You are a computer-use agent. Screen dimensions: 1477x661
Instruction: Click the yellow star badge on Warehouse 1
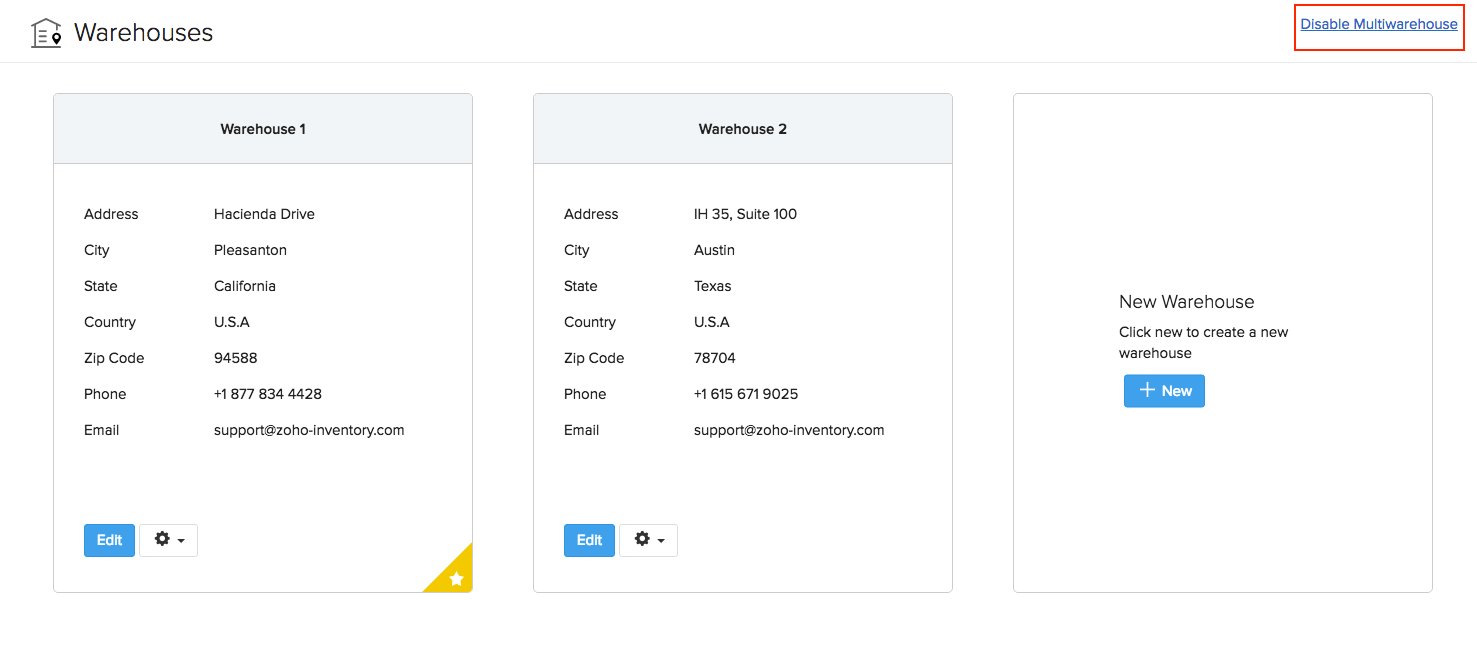click(455, 577)
